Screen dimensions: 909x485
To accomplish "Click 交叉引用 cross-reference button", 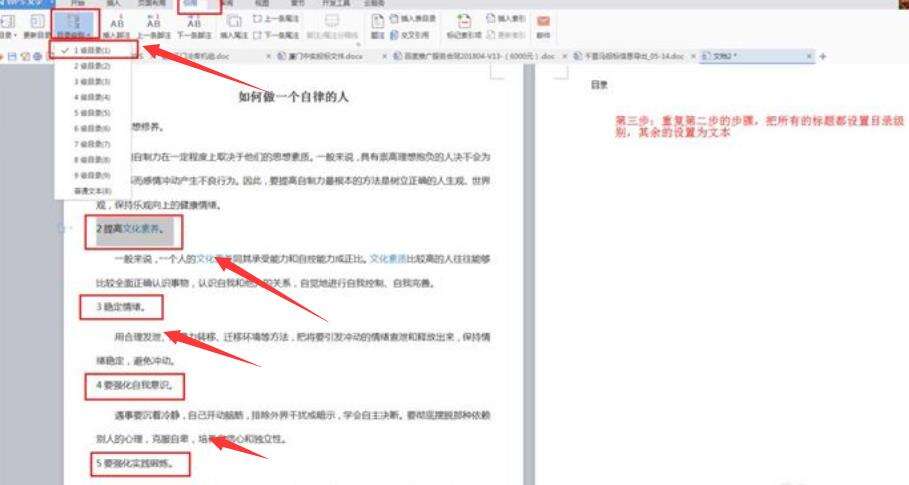I will pos(409,35).
